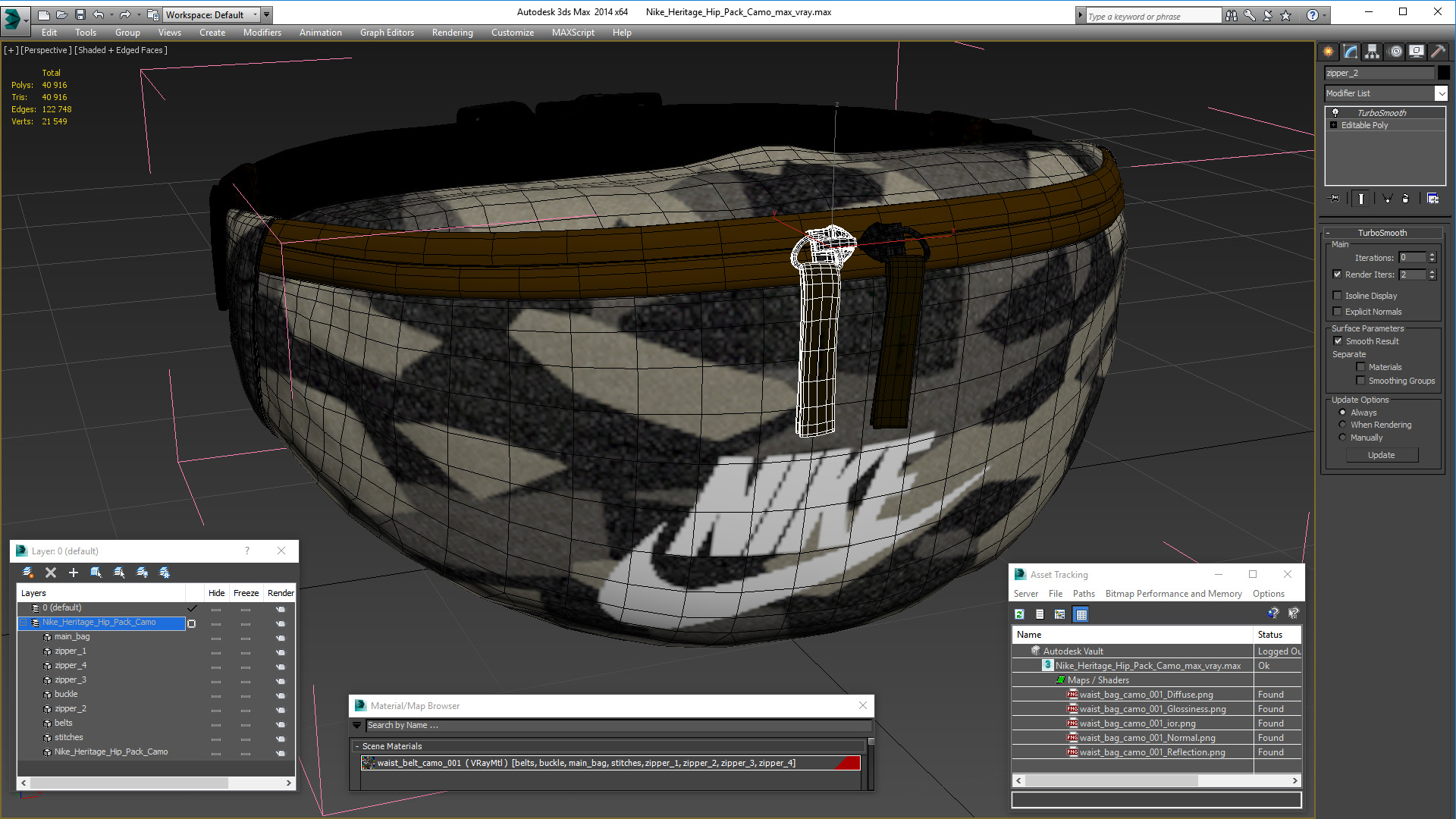Open Subscription Center key icon
Screen dimensions: 1456x819
pyautogui.click(x=1250, y=15)
